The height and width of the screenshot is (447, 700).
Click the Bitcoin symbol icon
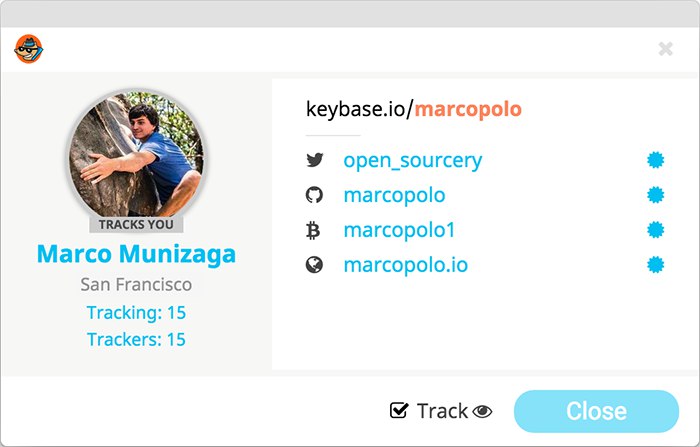point(314,230)
